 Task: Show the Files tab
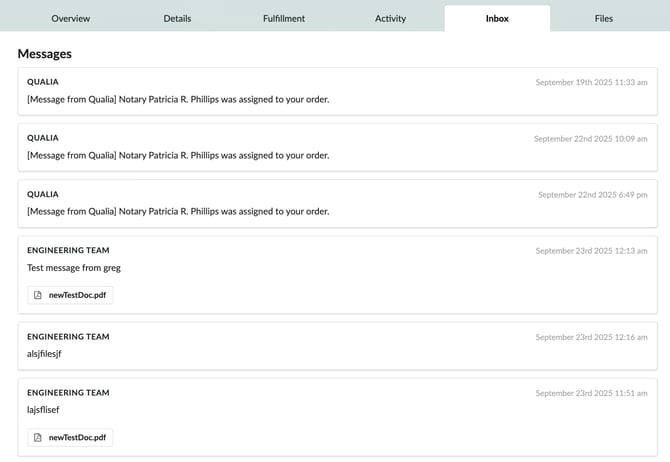coord(604,18)
